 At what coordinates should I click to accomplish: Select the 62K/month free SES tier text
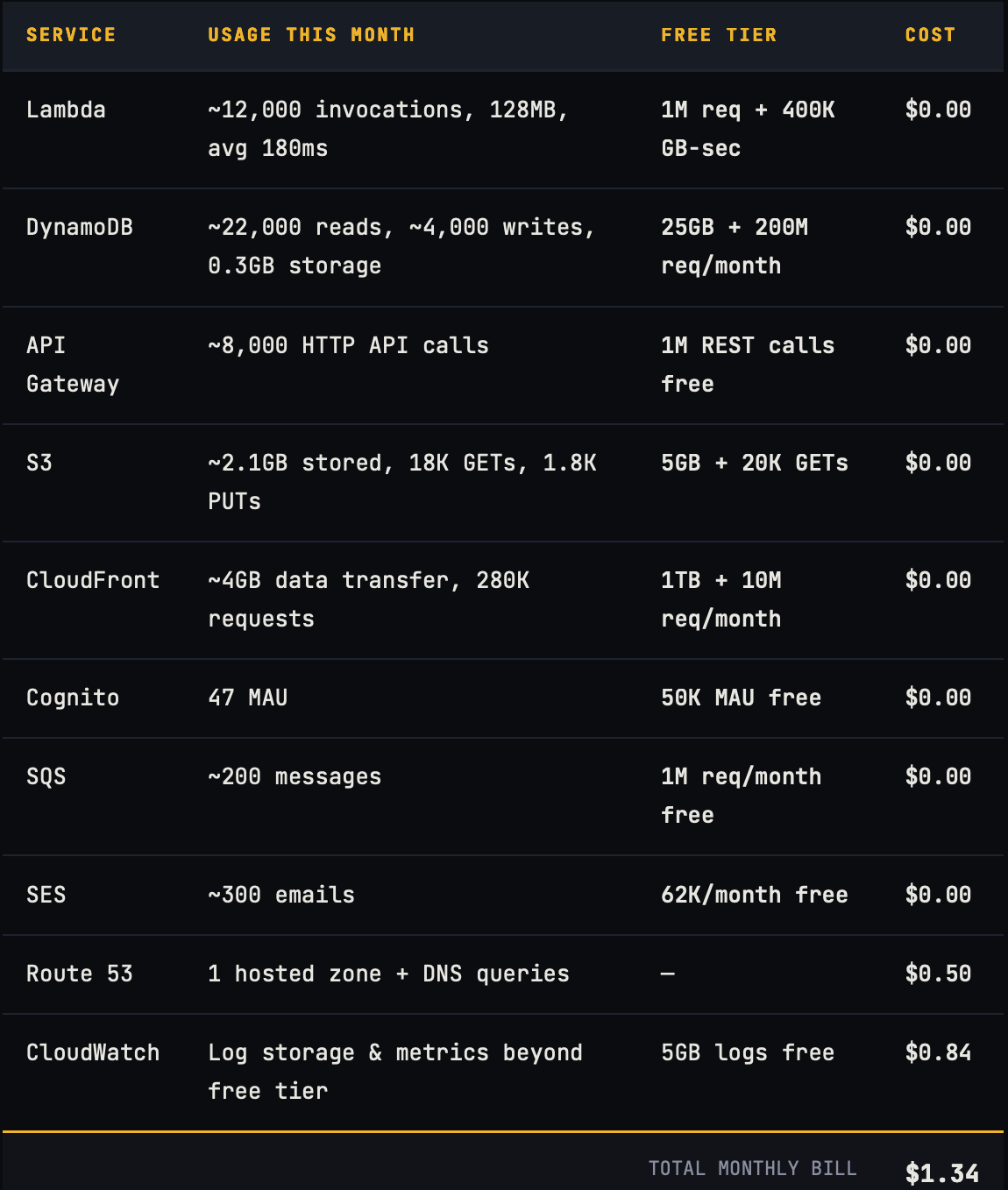click(x=755, y=895)
